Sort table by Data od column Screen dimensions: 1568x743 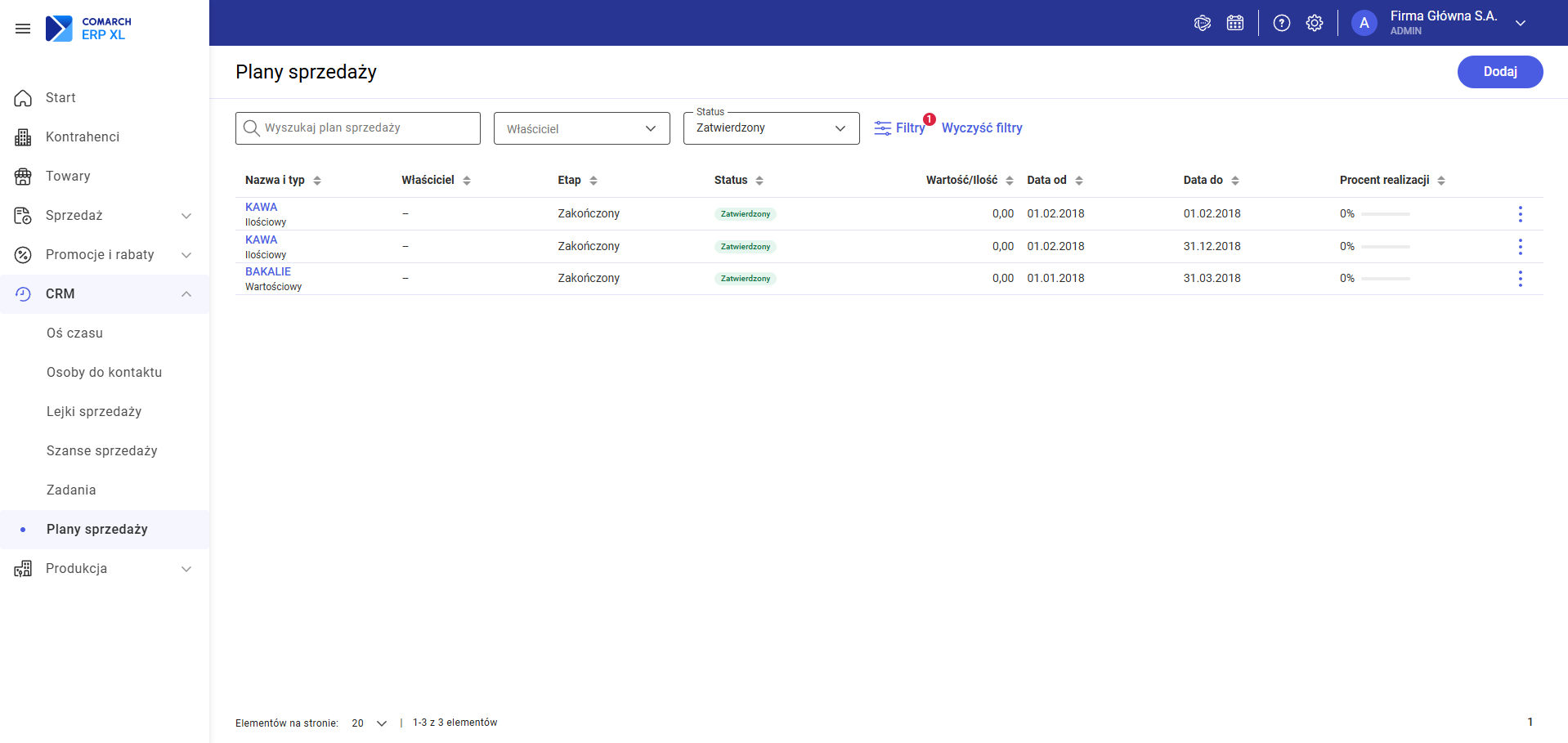point(1055,180)
